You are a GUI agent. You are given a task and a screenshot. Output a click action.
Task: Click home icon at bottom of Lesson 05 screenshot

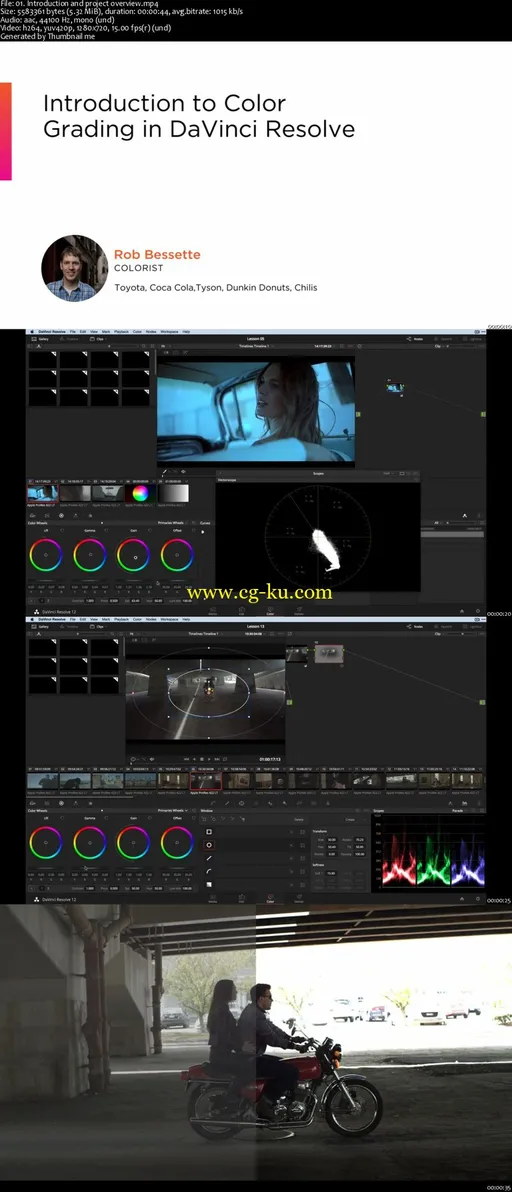pyautogui.click(x=463, y=610)
